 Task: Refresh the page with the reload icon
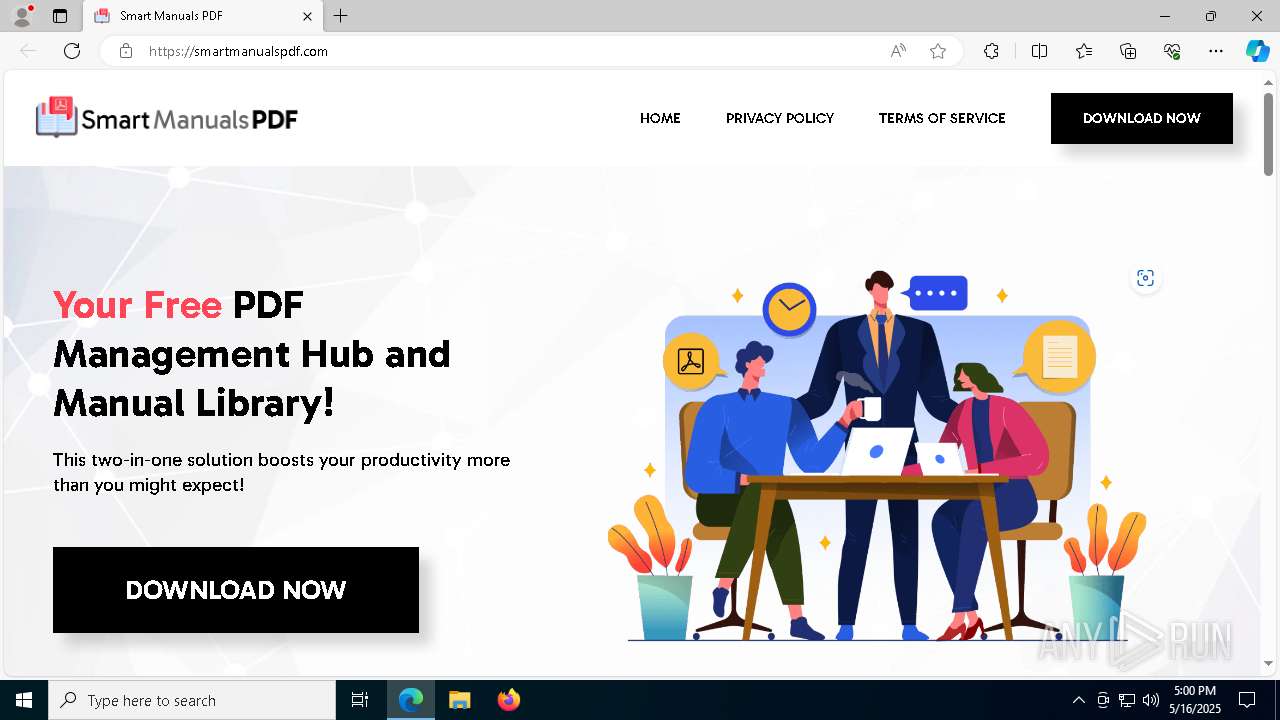[72, 51]
